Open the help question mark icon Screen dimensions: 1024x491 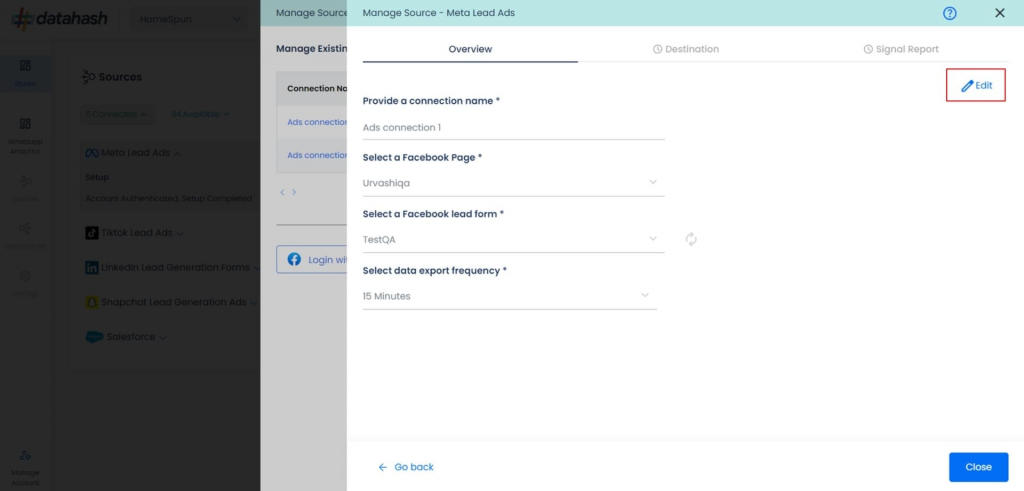[950, 13]
